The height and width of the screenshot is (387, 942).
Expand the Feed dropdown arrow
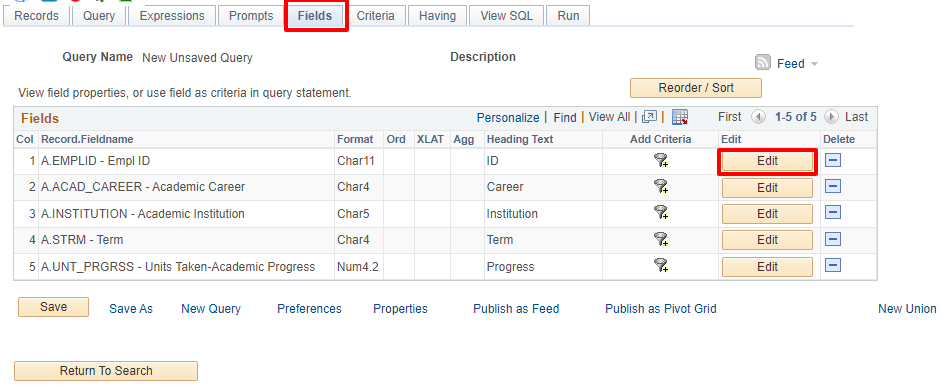pyautogui.click(x=814, y=64)
